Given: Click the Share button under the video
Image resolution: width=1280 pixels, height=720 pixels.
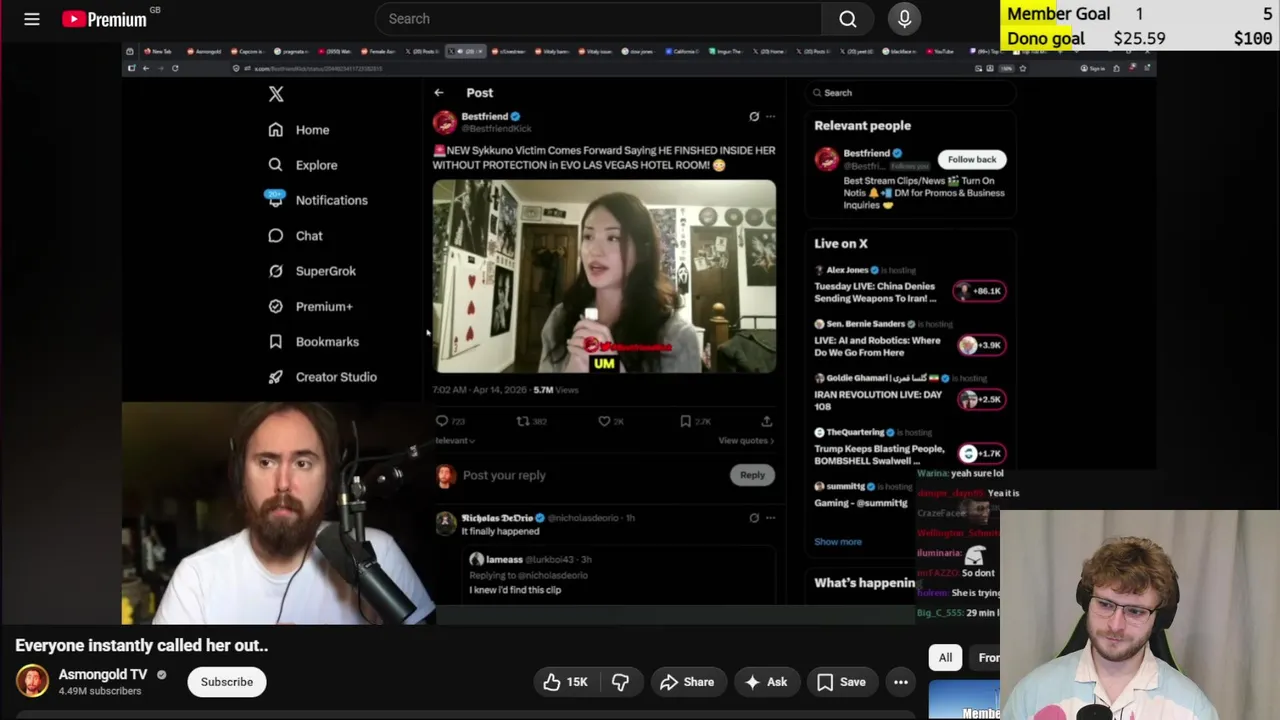Looking at the screenshot, I should tap(687, 682).
